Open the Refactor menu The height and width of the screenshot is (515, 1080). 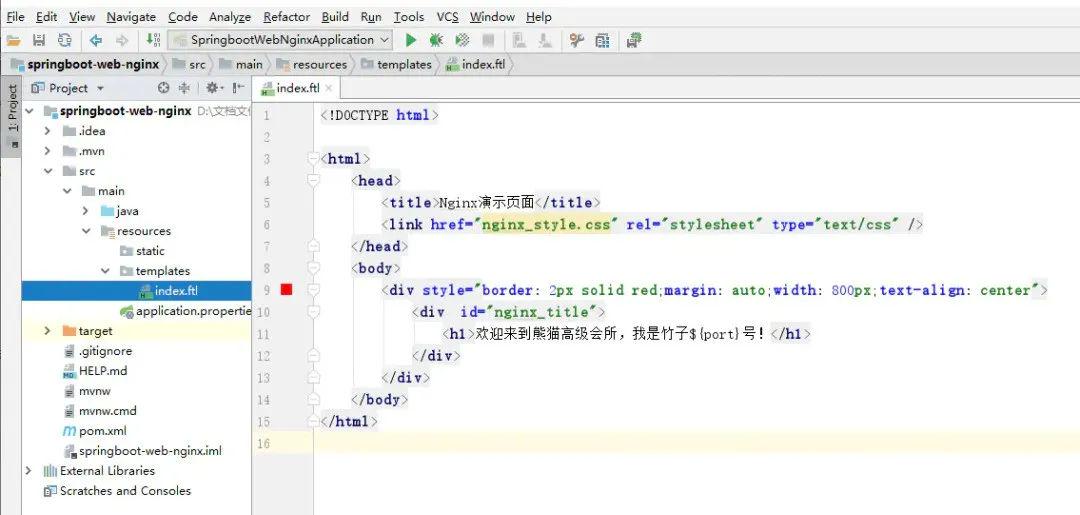click(x=287, y=17)
